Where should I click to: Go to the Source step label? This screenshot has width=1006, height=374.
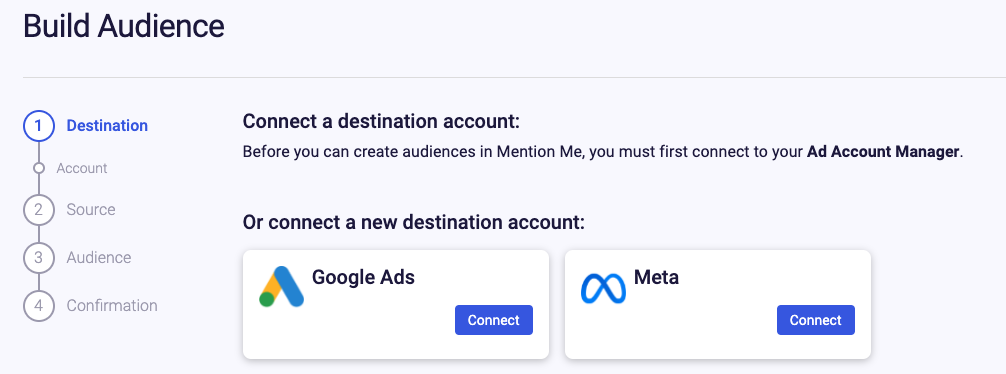click(x=91, y=210)
